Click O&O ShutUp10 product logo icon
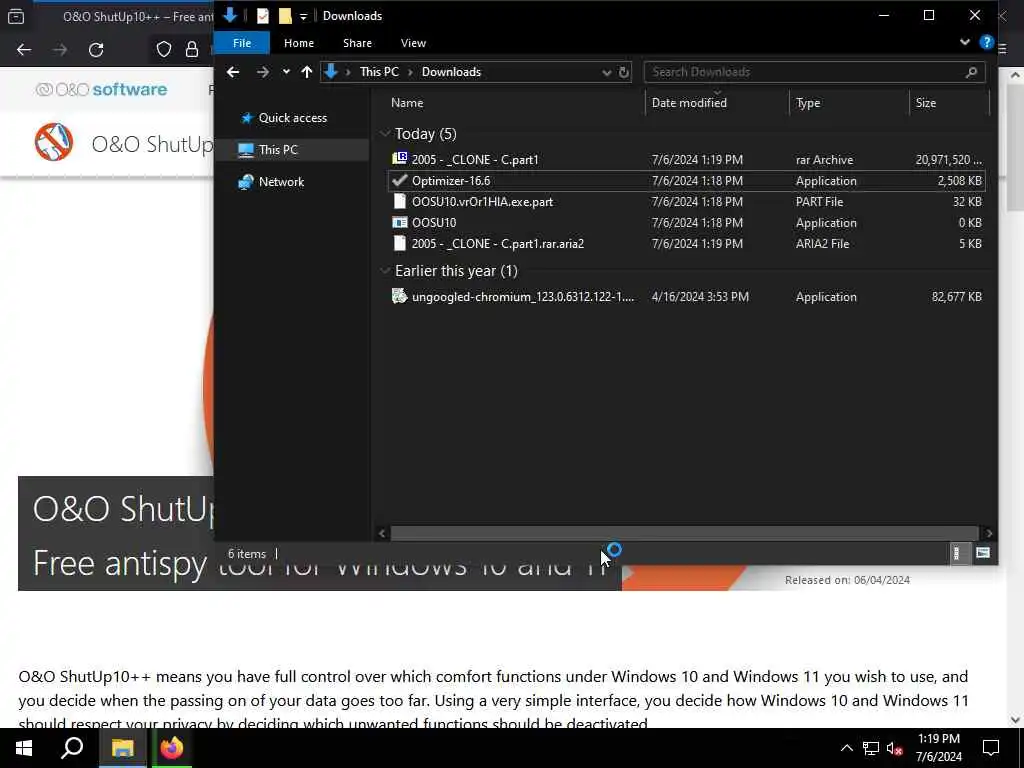Screen dimensions: 1024x768 point(54,142)
